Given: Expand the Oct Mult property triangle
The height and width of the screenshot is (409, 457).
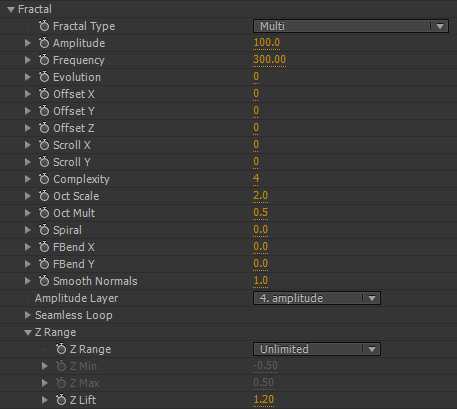Looking at the screenshot, I should click(x=28, y=213).
